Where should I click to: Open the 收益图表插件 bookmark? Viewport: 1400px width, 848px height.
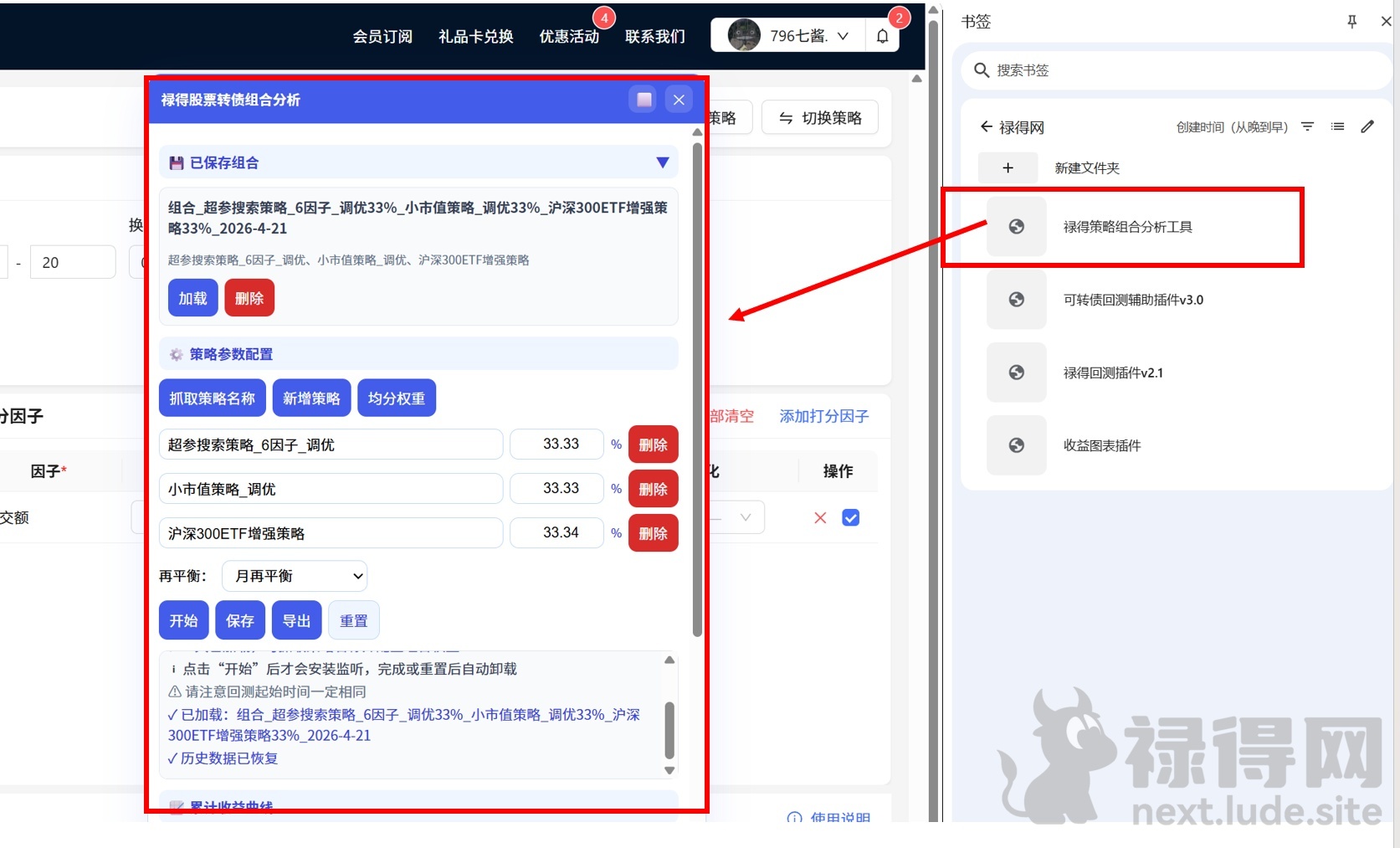(1102, 445)
